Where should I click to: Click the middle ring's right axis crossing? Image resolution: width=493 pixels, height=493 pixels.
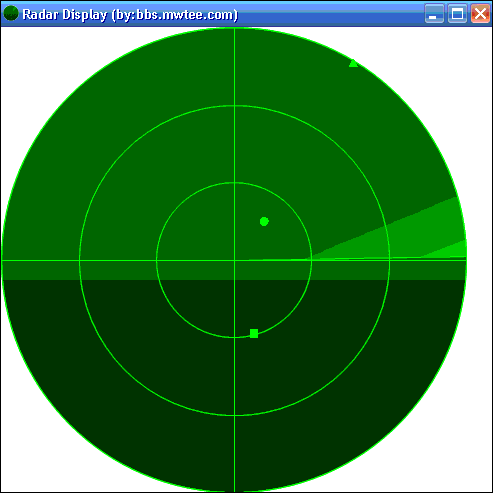[x=389, y=260]
